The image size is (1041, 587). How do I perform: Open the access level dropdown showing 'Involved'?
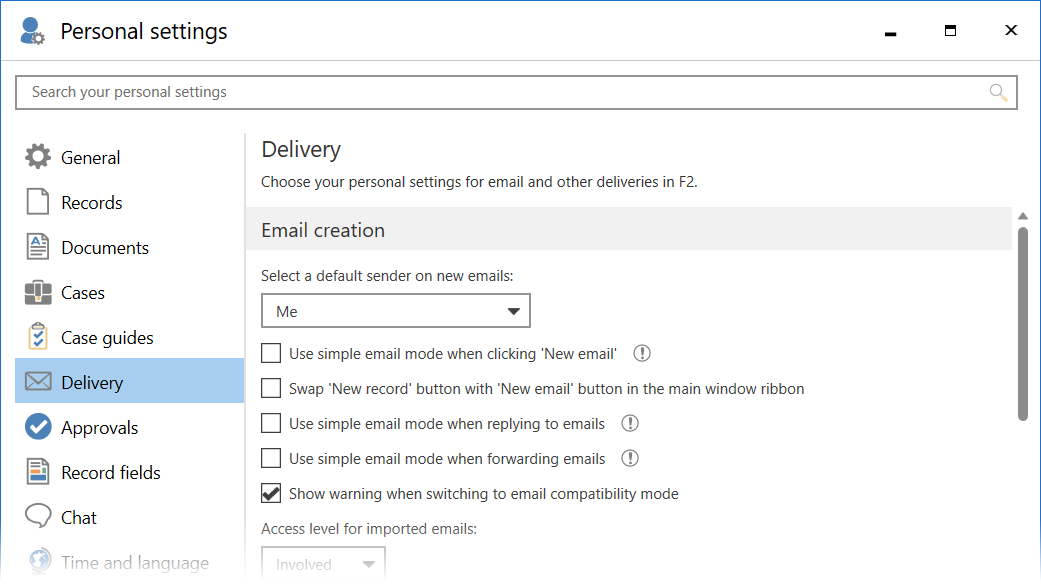point(323,564)
